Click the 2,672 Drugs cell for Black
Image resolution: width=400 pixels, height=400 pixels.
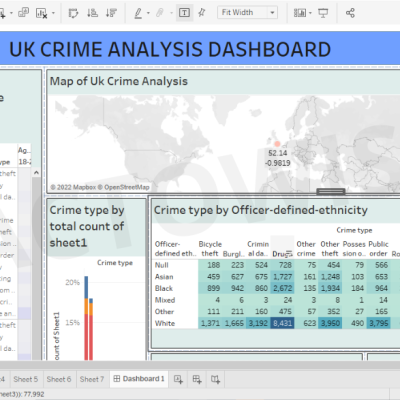coord(282,288)
